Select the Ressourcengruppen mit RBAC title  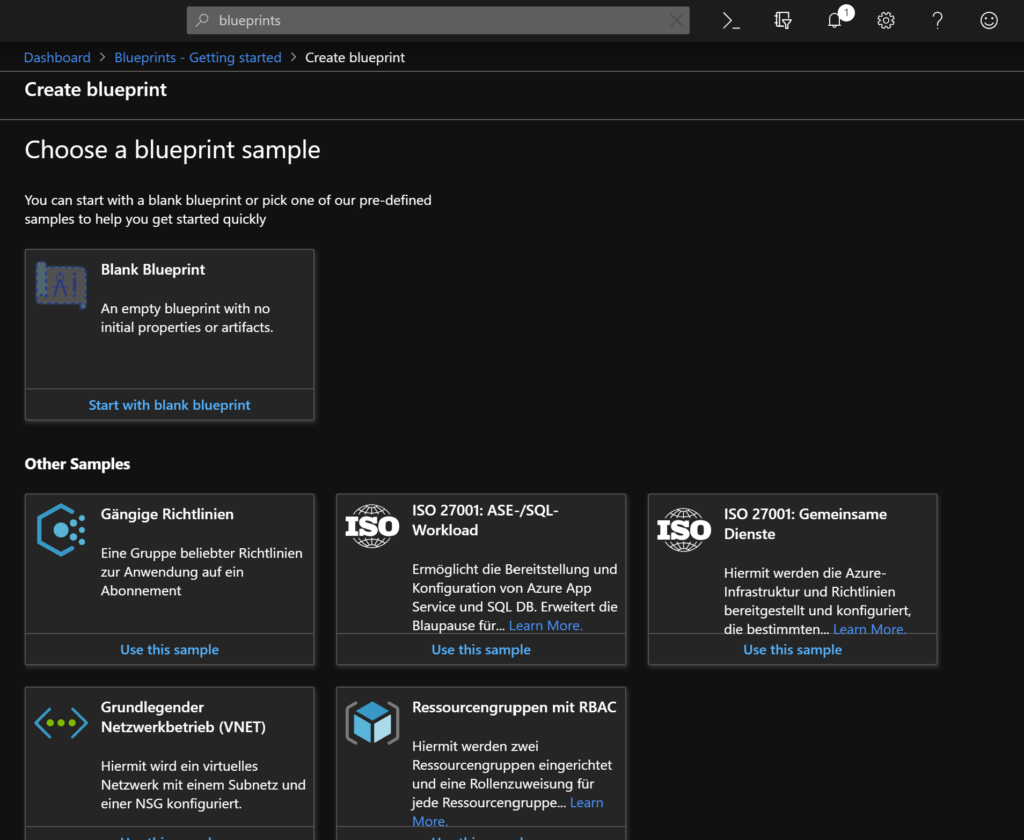(x=514, y=707)
